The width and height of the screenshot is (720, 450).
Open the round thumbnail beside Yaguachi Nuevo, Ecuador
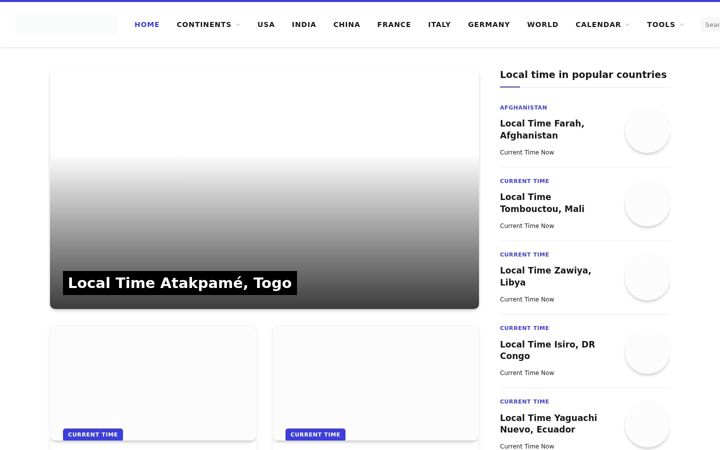(647, 425)
